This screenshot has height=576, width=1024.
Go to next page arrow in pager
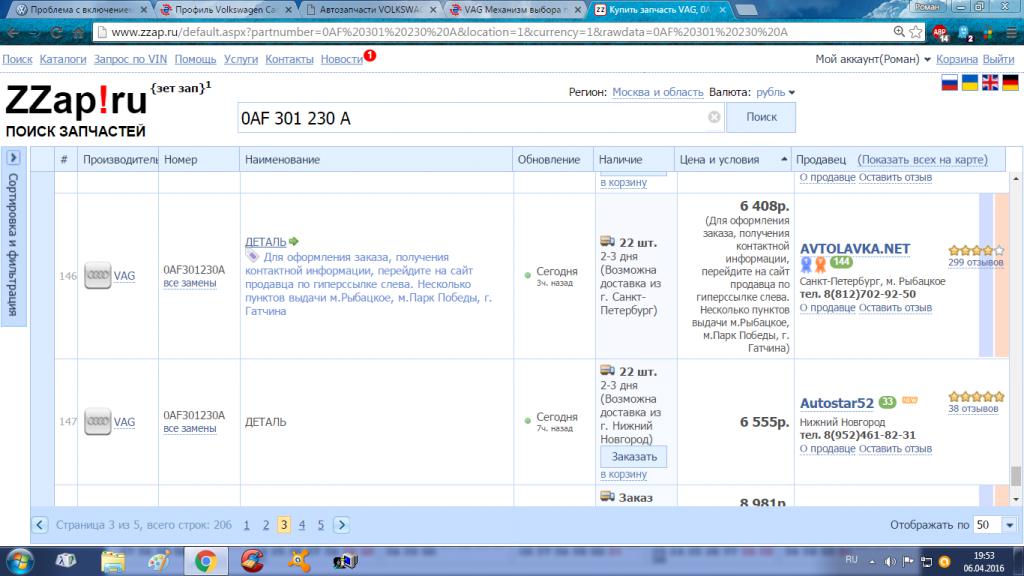pyautogui.click(x=342, y=525)
